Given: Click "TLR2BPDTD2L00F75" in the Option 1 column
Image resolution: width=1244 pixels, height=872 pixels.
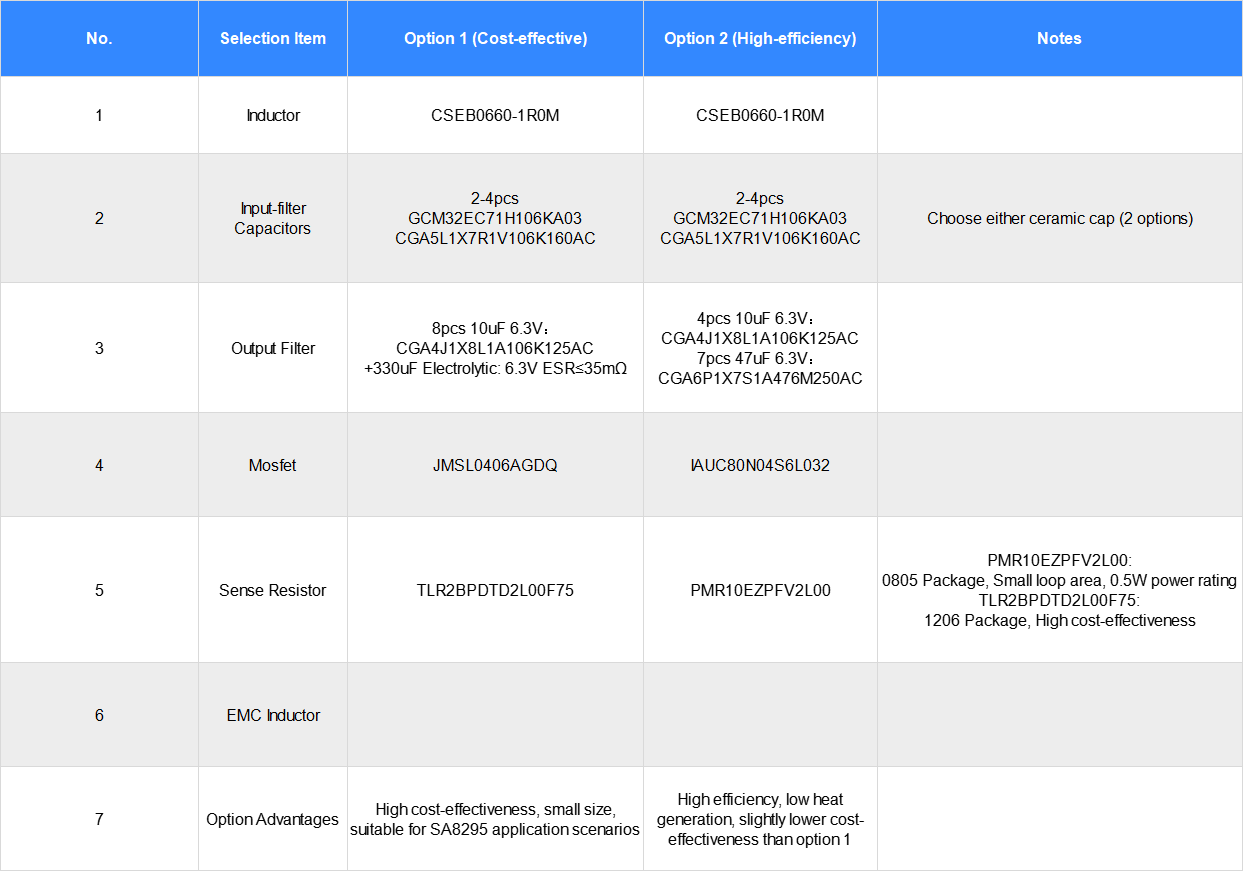Looking at the screenshot, I should [495, 590].
